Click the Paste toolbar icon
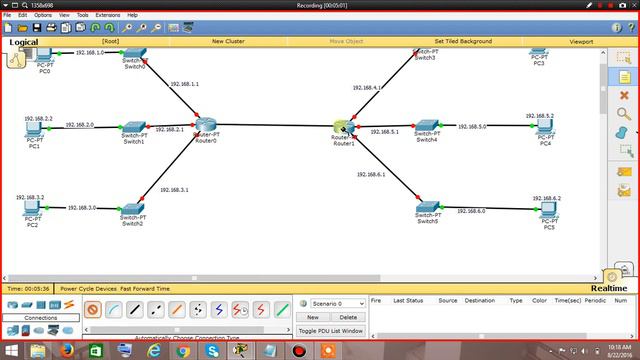 [x=80, y=28]
